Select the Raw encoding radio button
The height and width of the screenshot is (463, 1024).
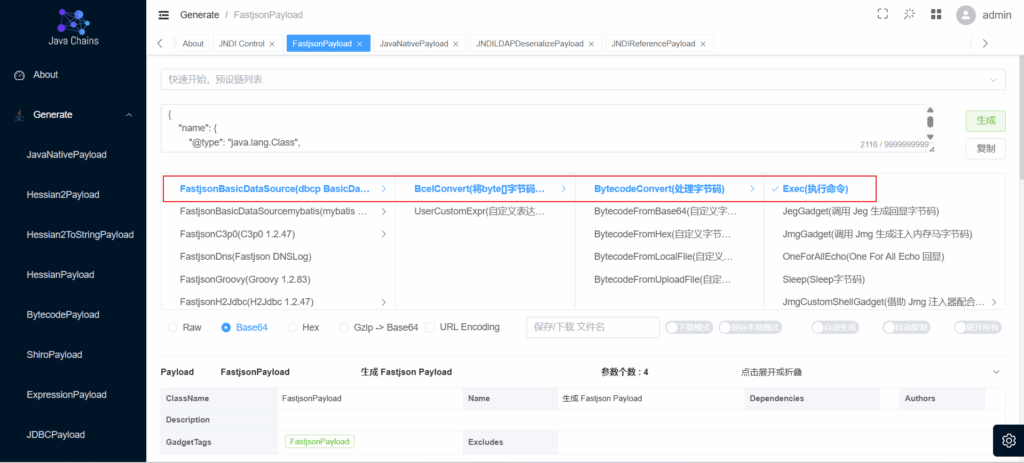[x=173, y=327]
